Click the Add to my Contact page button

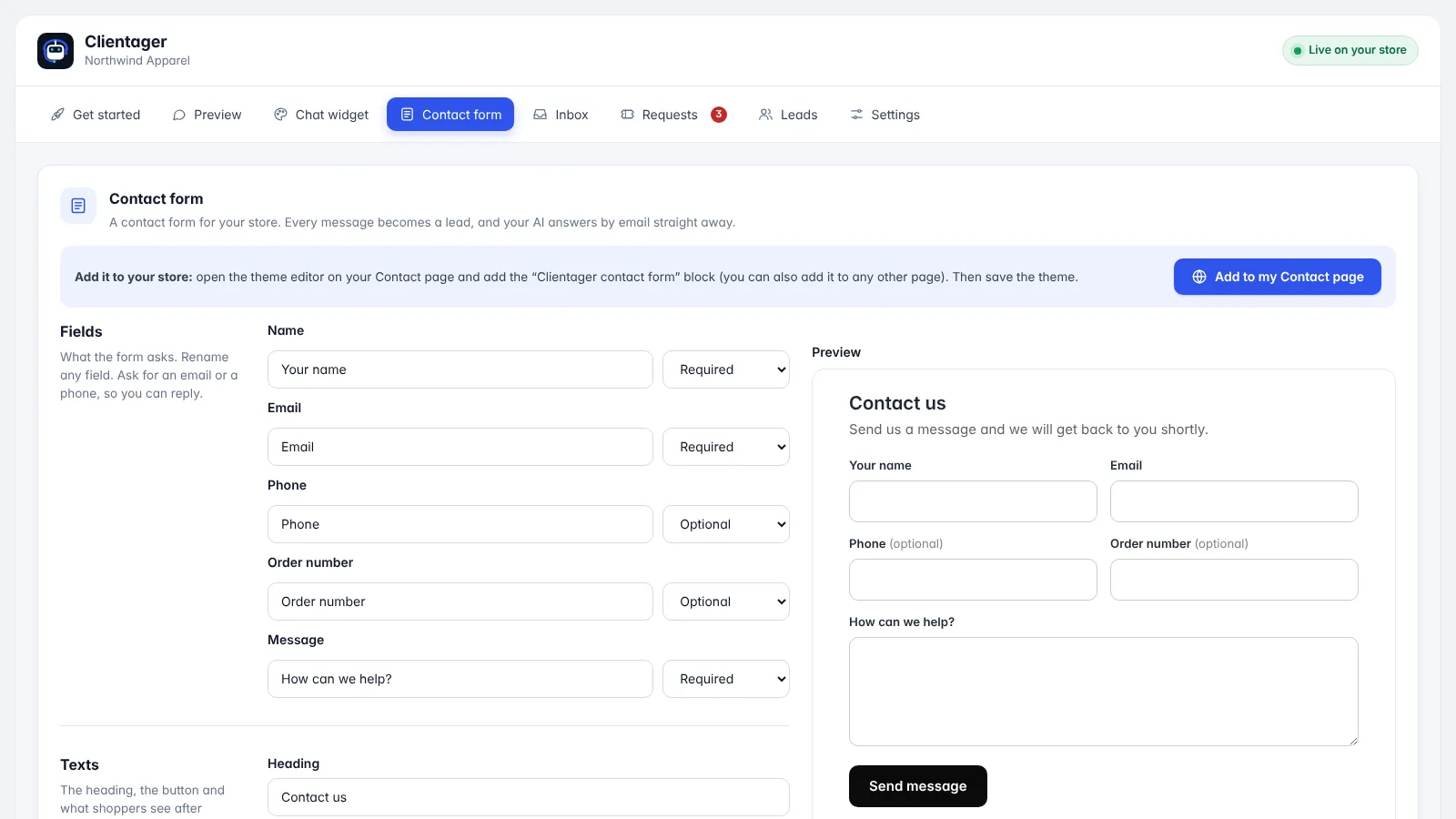(x=1278, y=277)
